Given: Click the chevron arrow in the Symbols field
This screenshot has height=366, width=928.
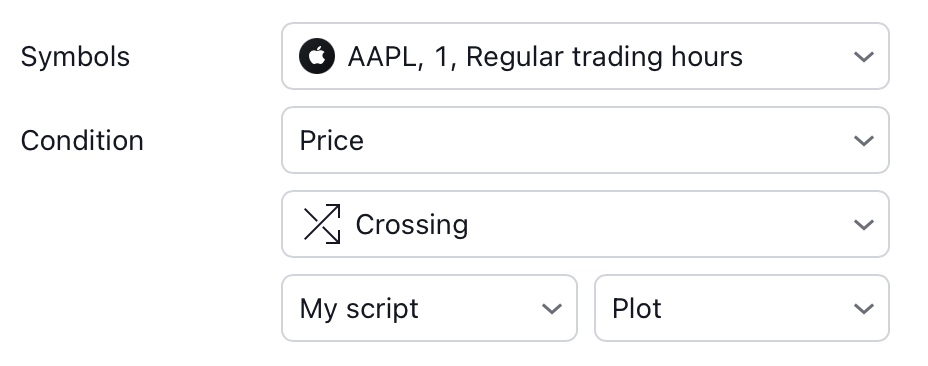Looking at the screenshot, I should tap(864, 57).
